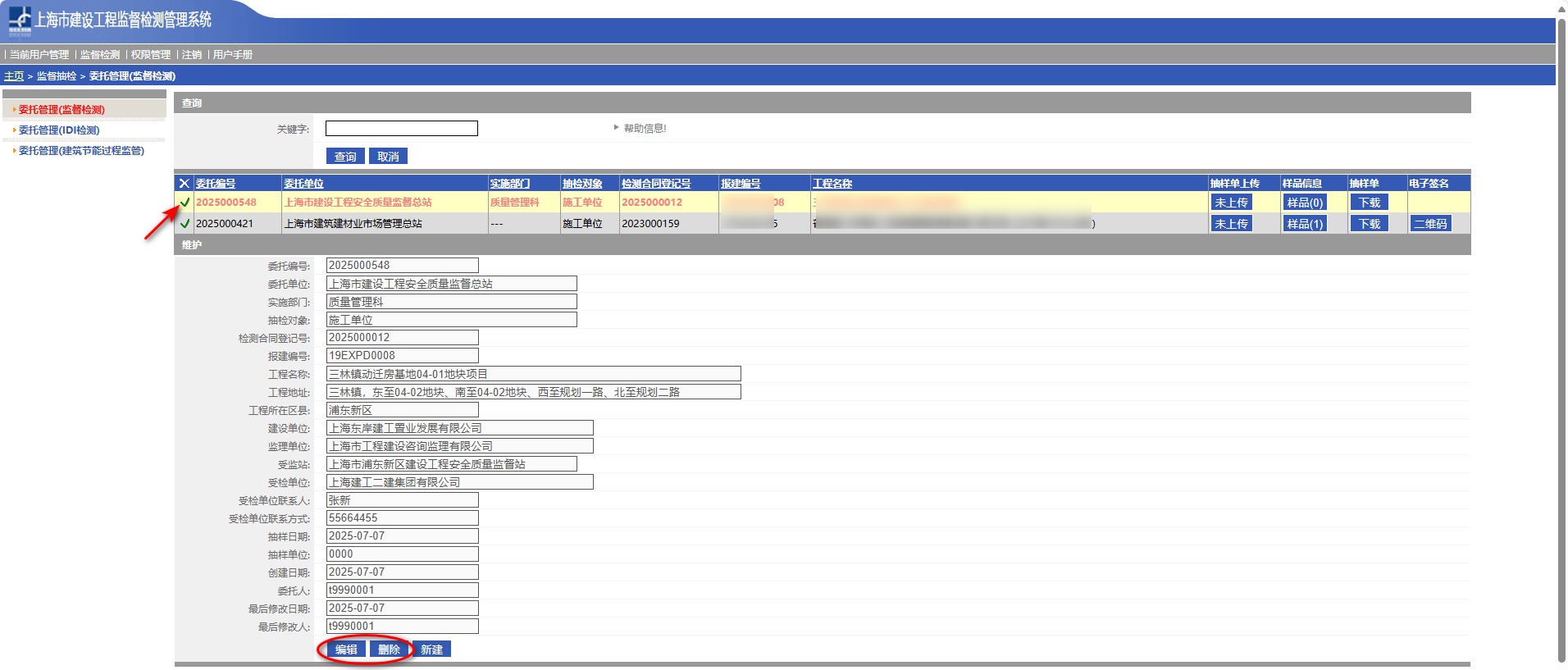Click the 查询 search button
The height and width of the screenshot is (670, 1568).
[x=345, y=157]
